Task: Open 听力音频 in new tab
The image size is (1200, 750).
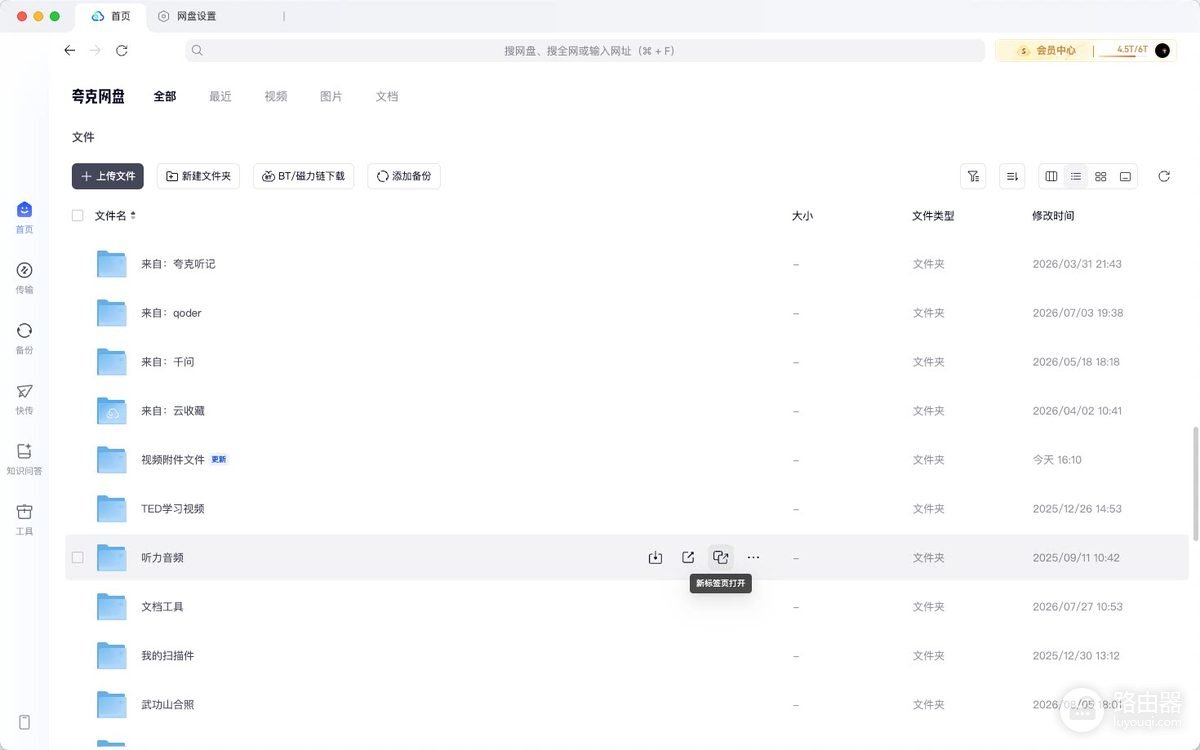Action: pyautogui.click(x=721, y=557)
